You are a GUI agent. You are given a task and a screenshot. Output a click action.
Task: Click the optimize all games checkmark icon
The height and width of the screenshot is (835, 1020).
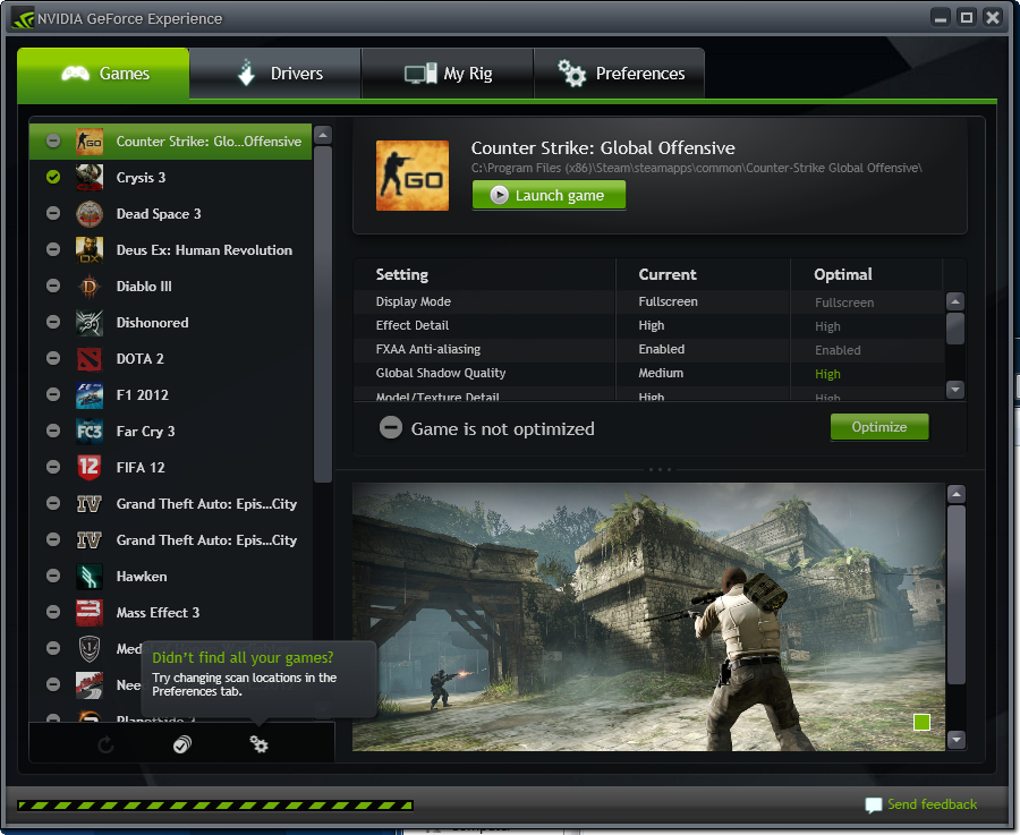[x=183, y=745]
